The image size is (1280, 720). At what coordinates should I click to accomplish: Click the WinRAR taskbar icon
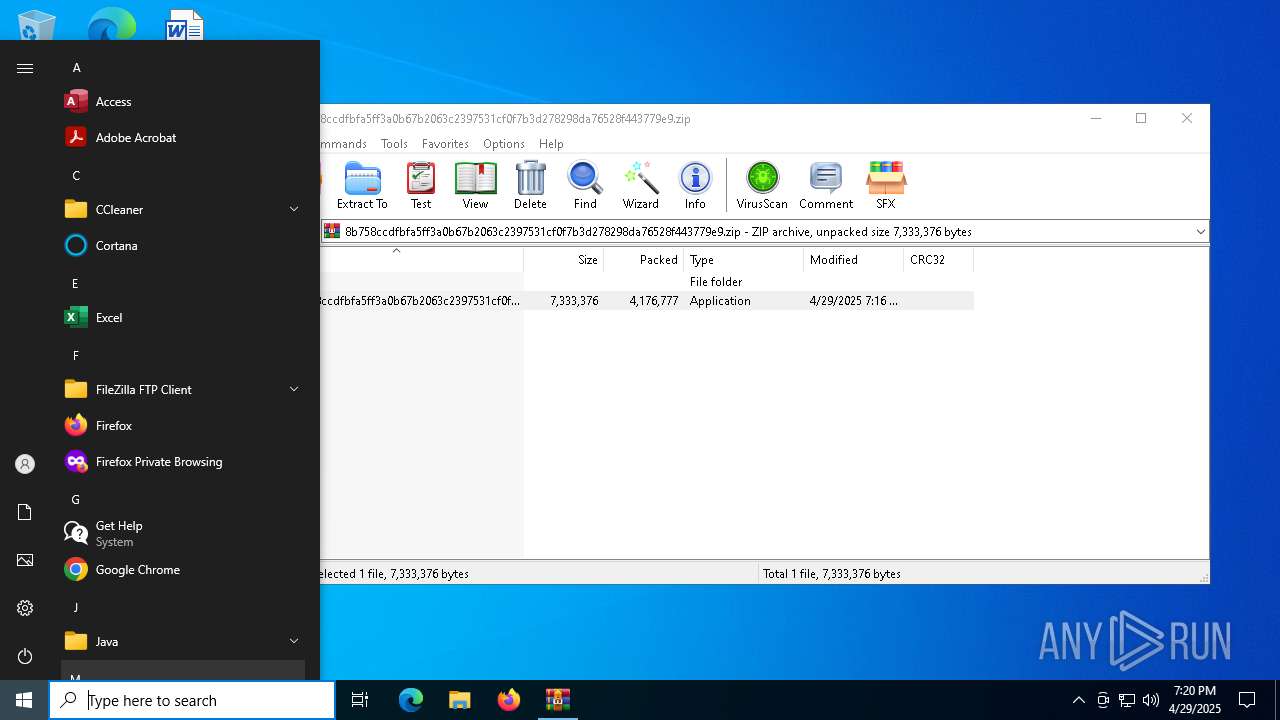coord(557,700)
